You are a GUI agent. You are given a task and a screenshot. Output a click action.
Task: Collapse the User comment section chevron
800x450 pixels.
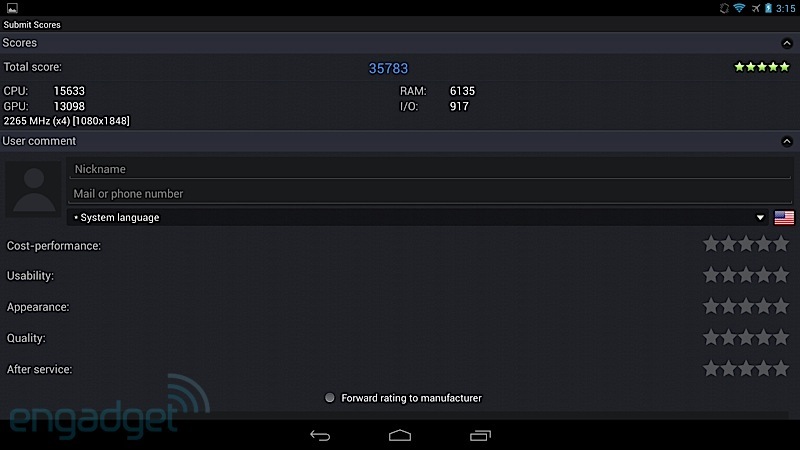click(x=787, y=141)
